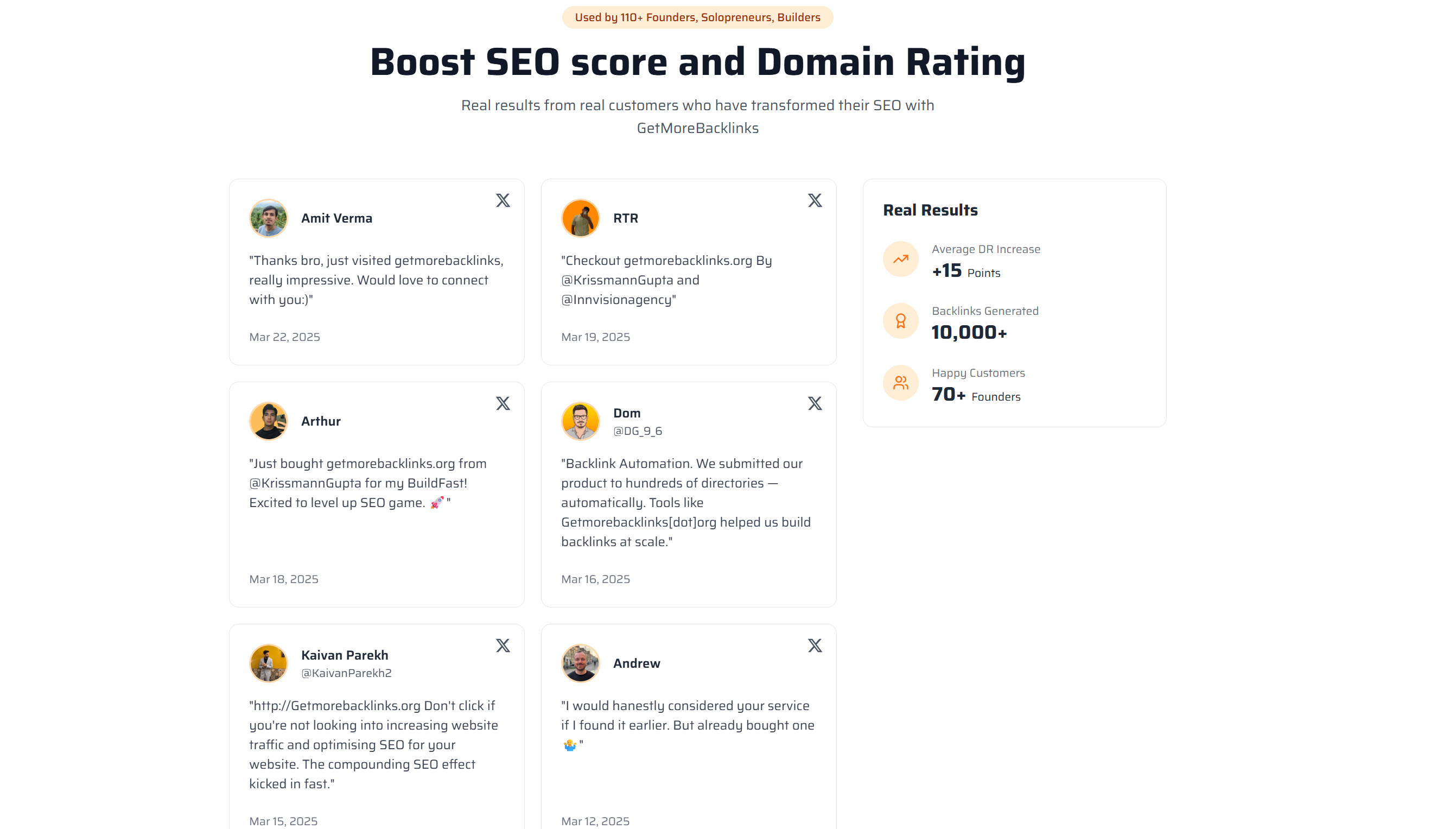Image resolution: width=1456 pixels, height=829 pixels.
Task: Click the @DG_9_6 username
Action: (x=637, y=431)
